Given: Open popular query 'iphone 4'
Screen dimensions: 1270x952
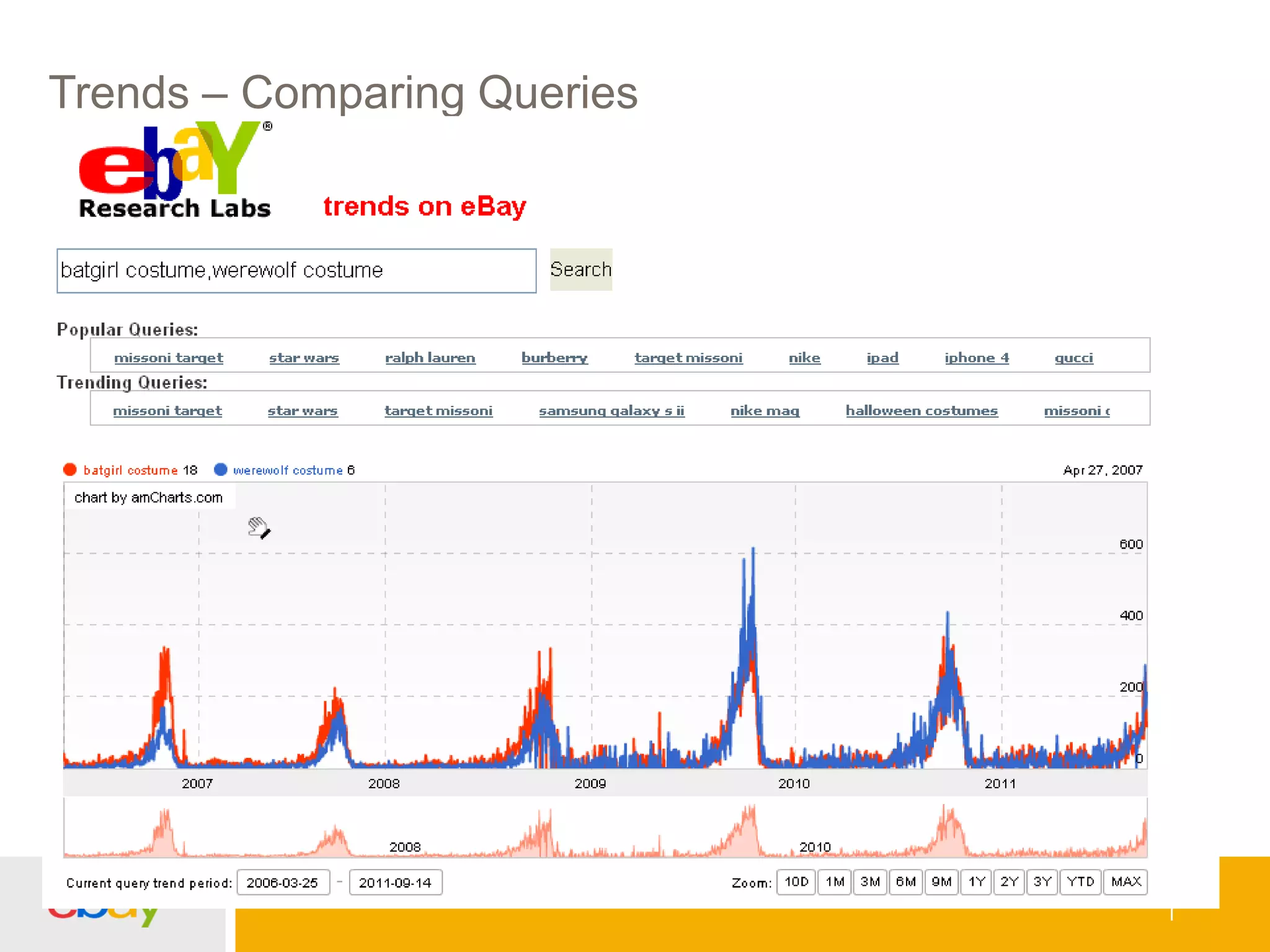Looking at the screenshot, I should pyautogui.click(x=977, y=358).
